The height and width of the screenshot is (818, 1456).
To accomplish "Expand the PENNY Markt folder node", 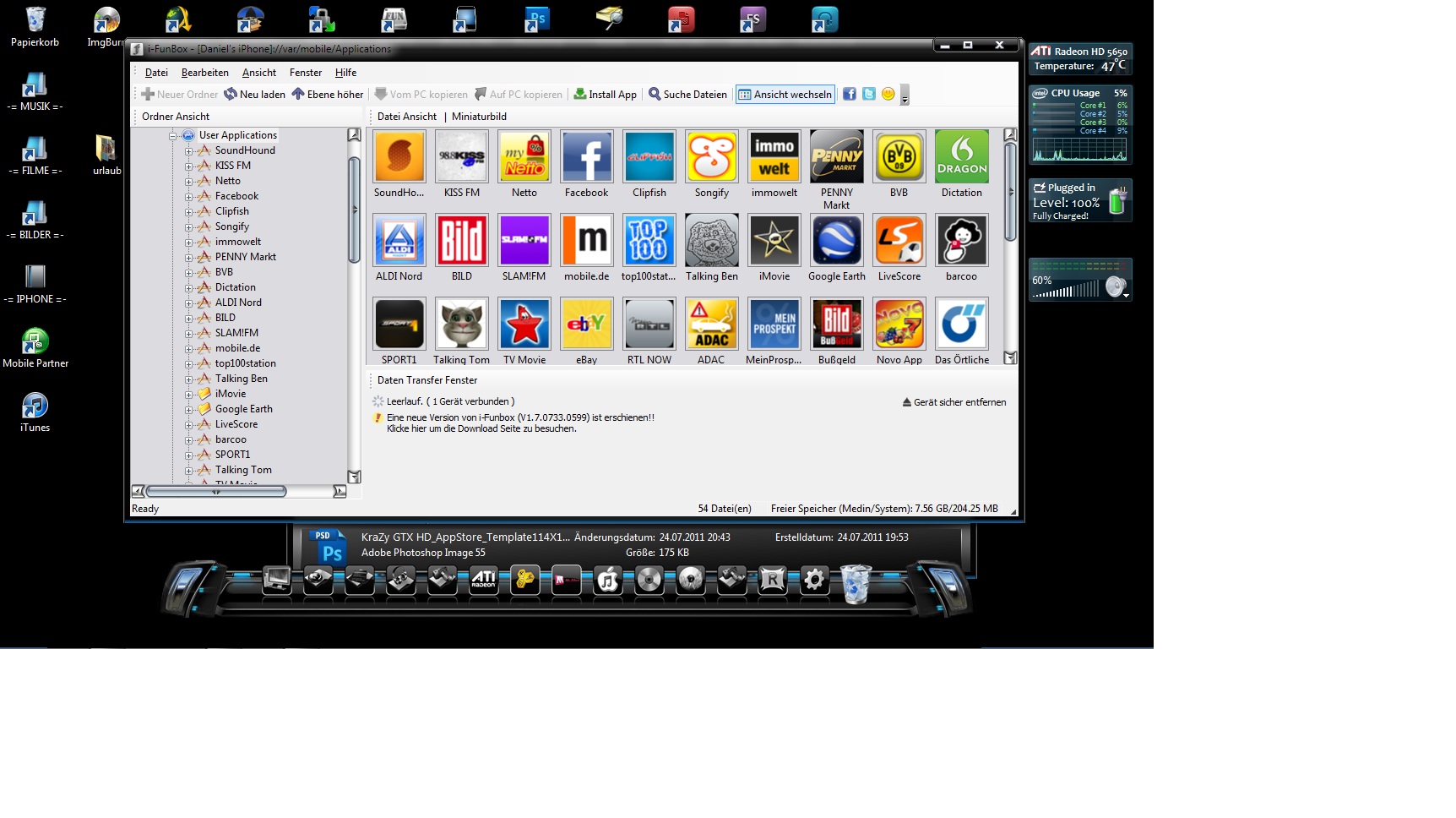I will coord(189,257).
